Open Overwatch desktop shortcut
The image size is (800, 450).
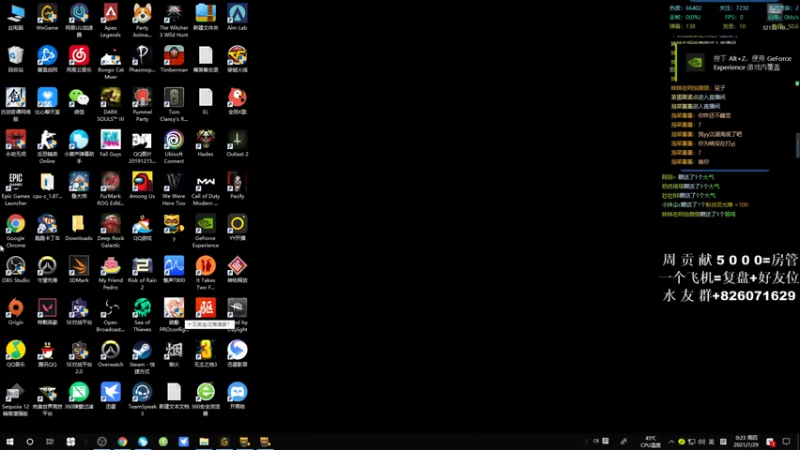click(x=110, y=354)
